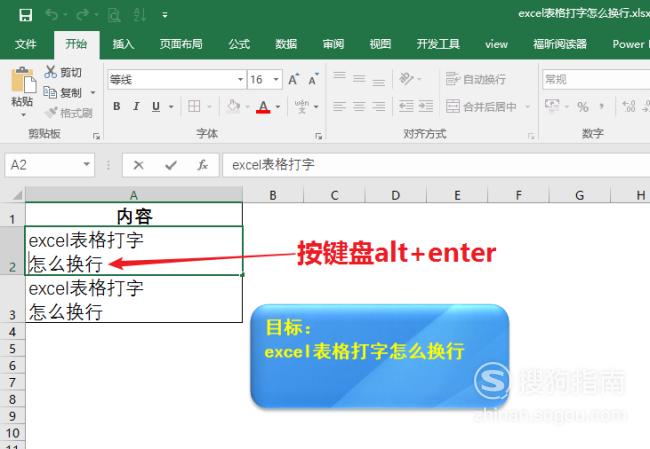Open the 福昕阅读器 tab
The image size is (650, 449).
[x=560, y=44]
